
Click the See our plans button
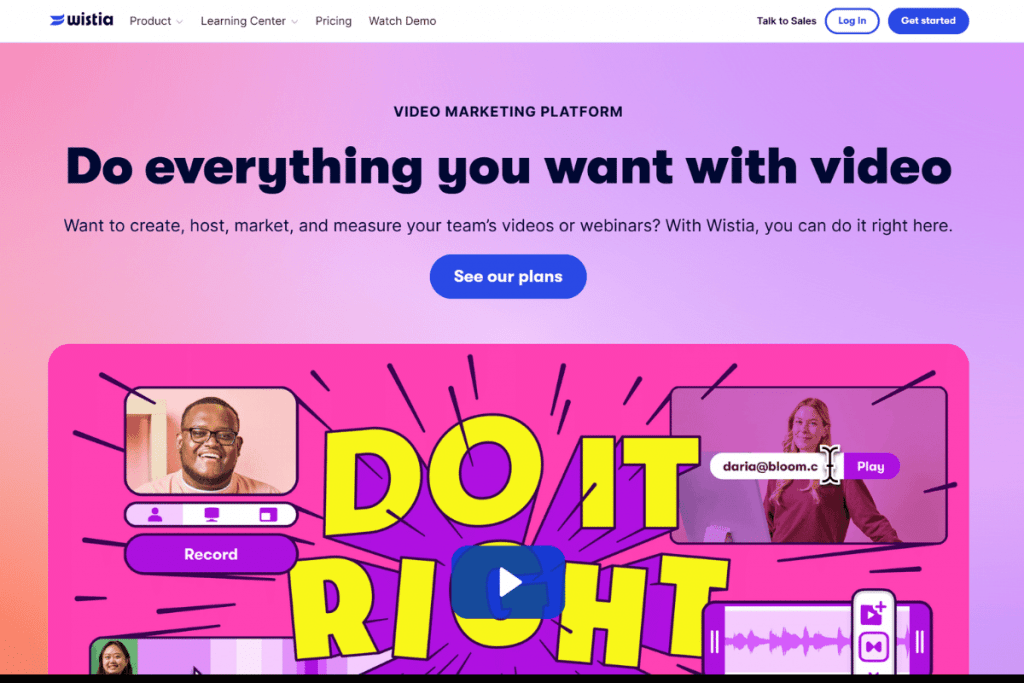[x=508, y=276]
